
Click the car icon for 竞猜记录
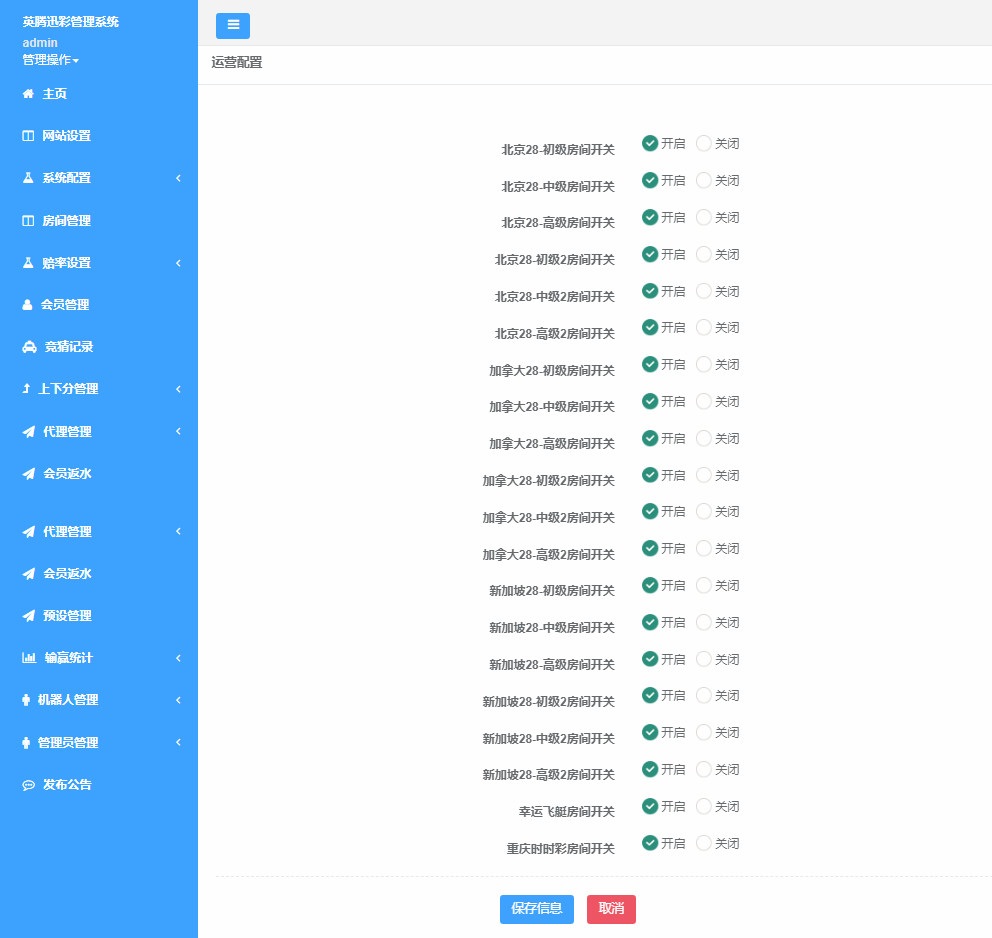[x=29, y=347]
